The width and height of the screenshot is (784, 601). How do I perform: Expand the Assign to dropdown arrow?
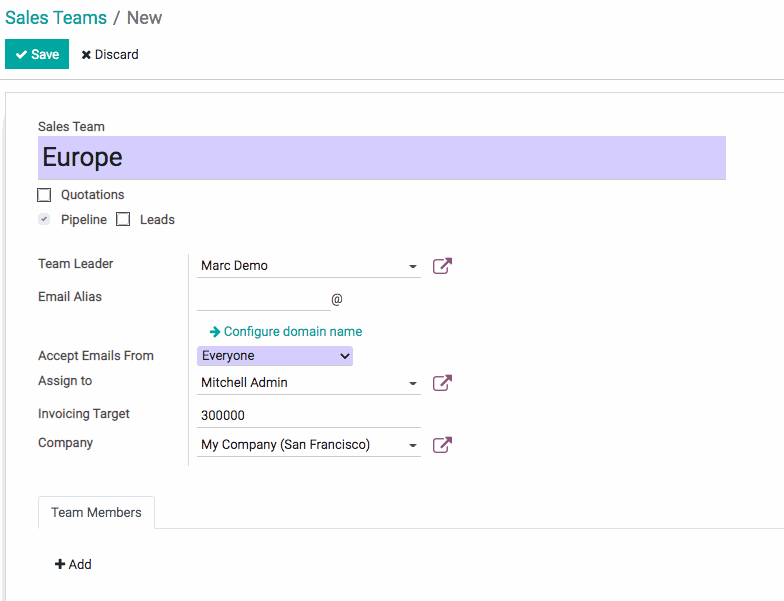tap(413, 384)
